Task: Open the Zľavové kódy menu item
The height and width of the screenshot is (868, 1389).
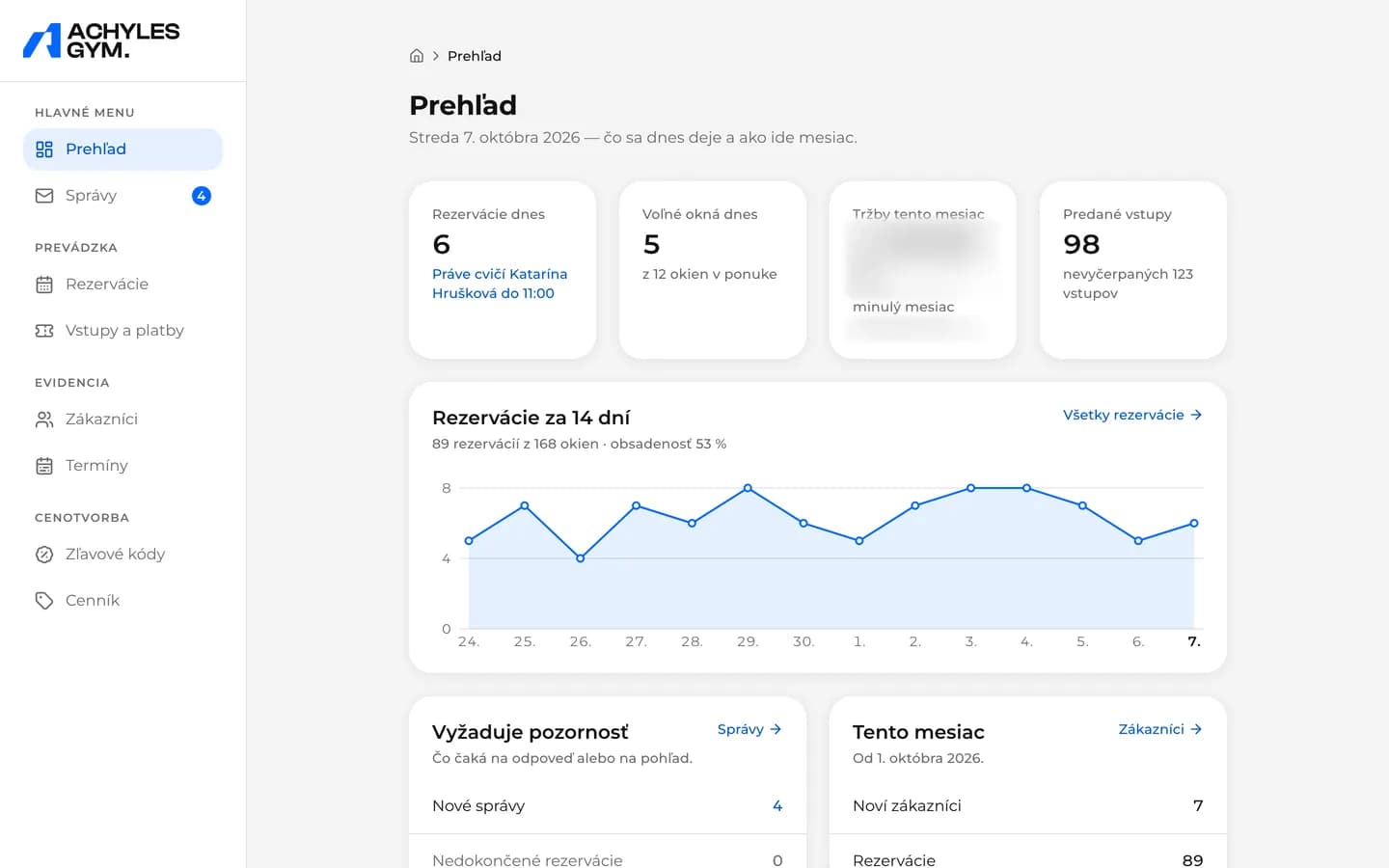Action: [123, 555]
